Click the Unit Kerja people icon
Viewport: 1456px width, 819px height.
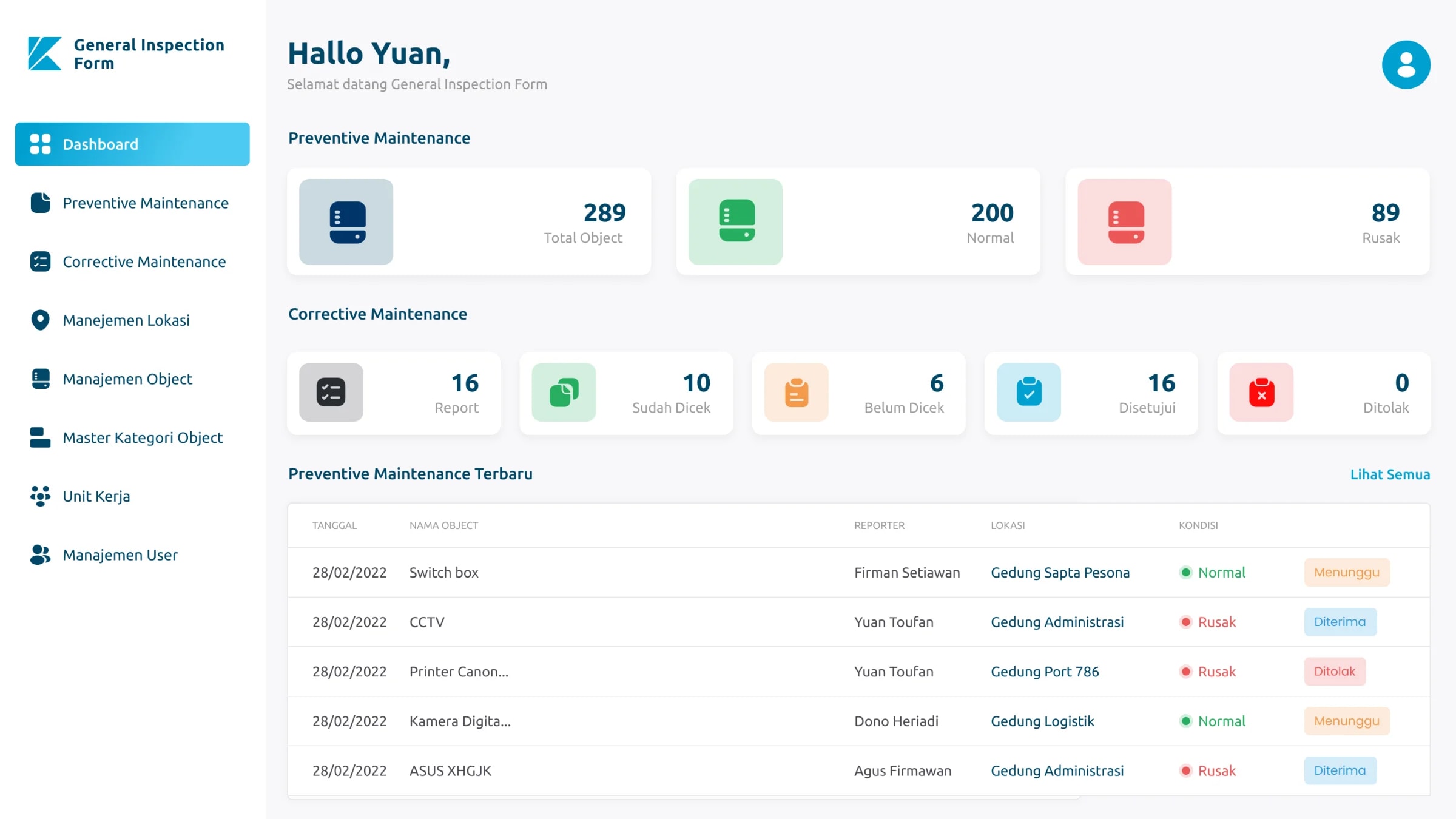click(x=41, y=496)
